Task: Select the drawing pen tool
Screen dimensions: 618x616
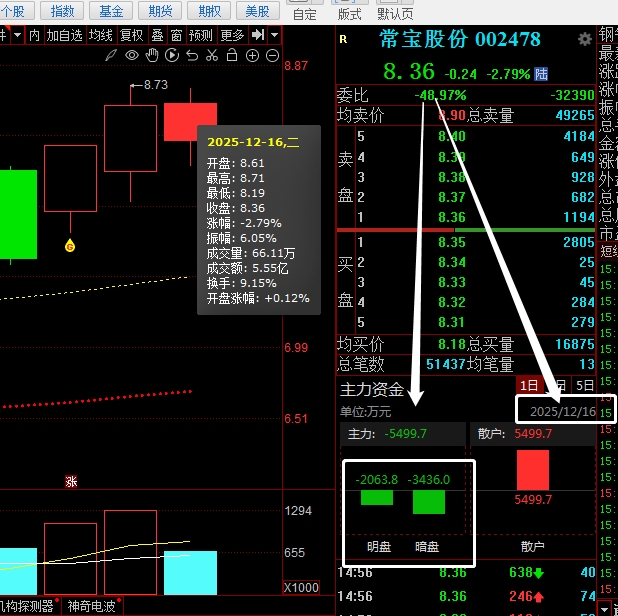Action: pyautogui.click(x=111, y=55)
